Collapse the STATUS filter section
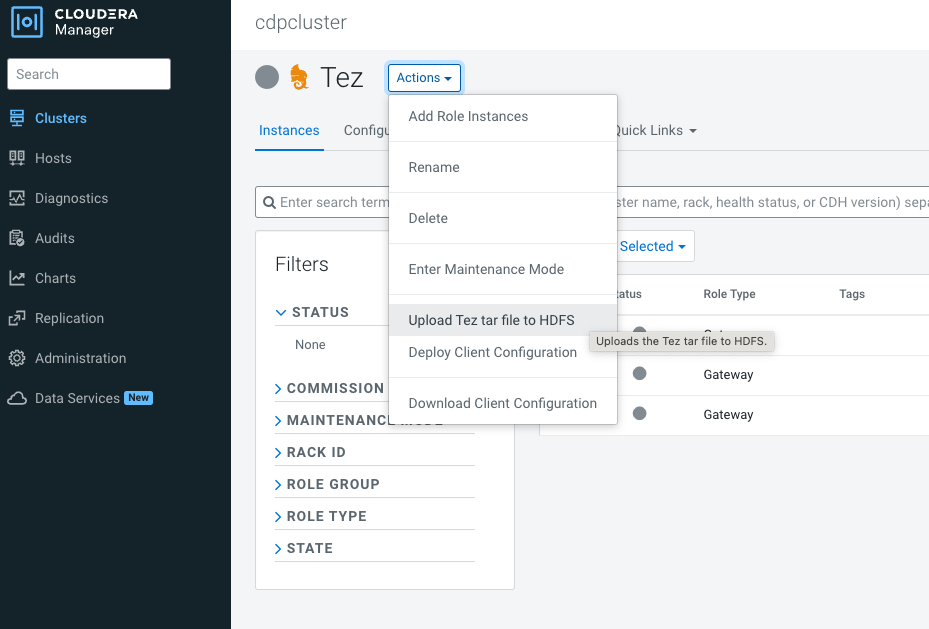Viewport: 929px width, 629px height. pos(312,312)
